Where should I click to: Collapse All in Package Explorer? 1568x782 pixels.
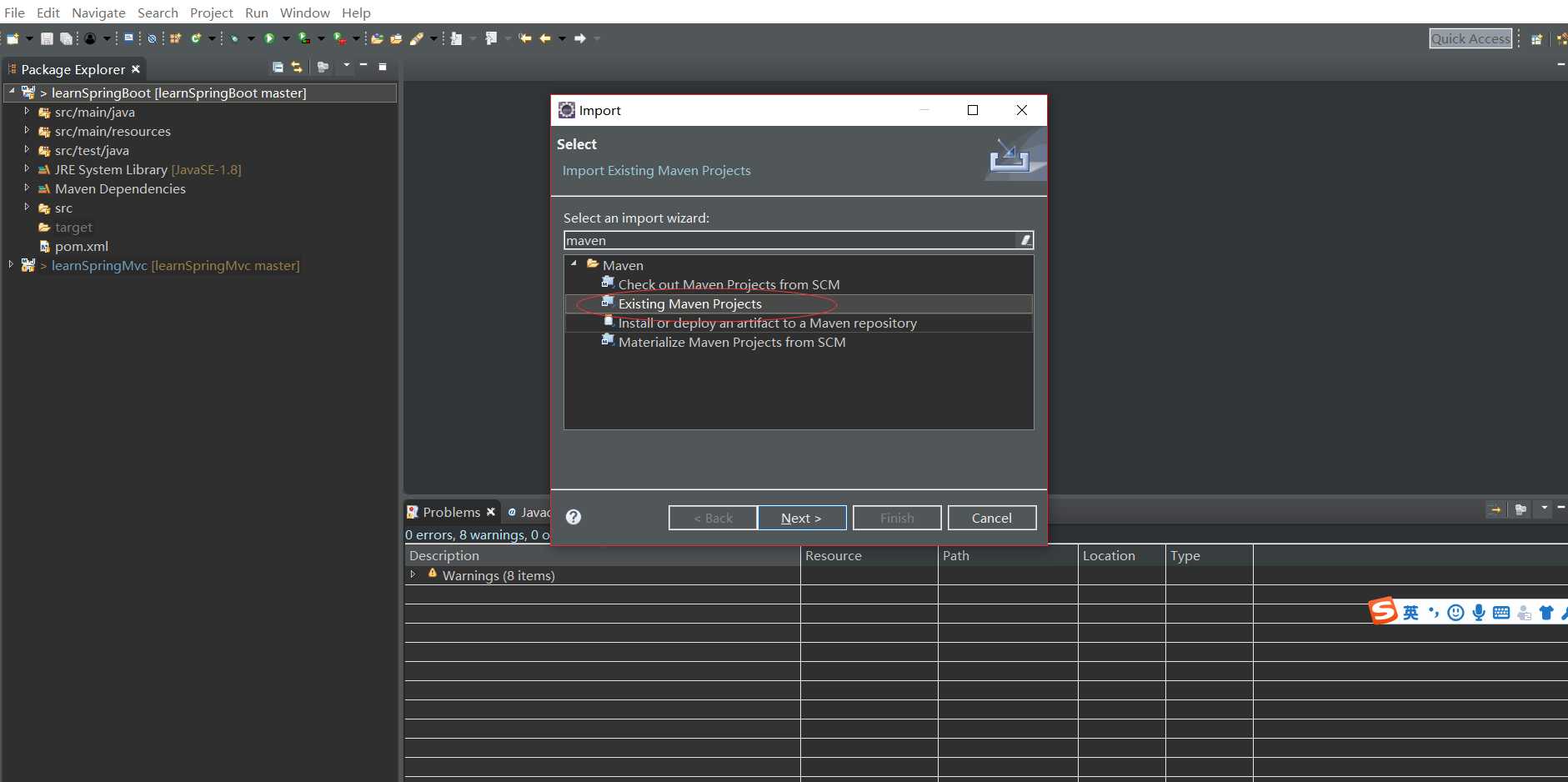[x=278, y=67]
